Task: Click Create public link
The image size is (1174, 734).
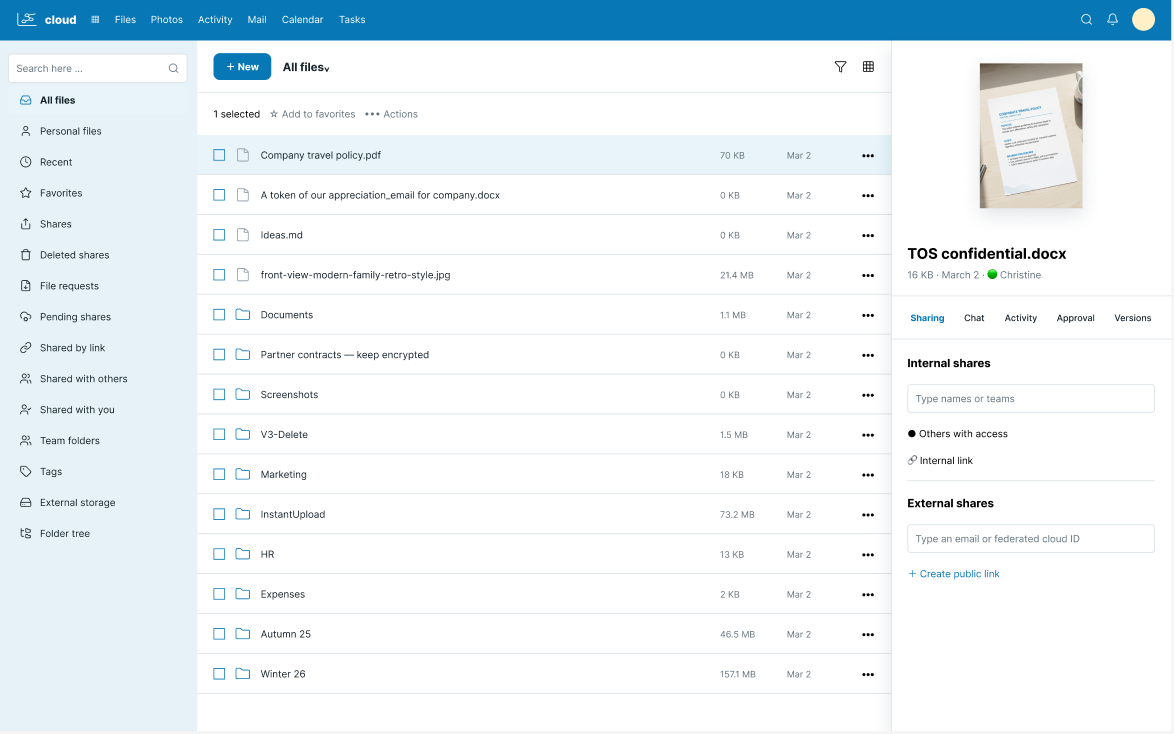Action: click(x=954, y=574)
